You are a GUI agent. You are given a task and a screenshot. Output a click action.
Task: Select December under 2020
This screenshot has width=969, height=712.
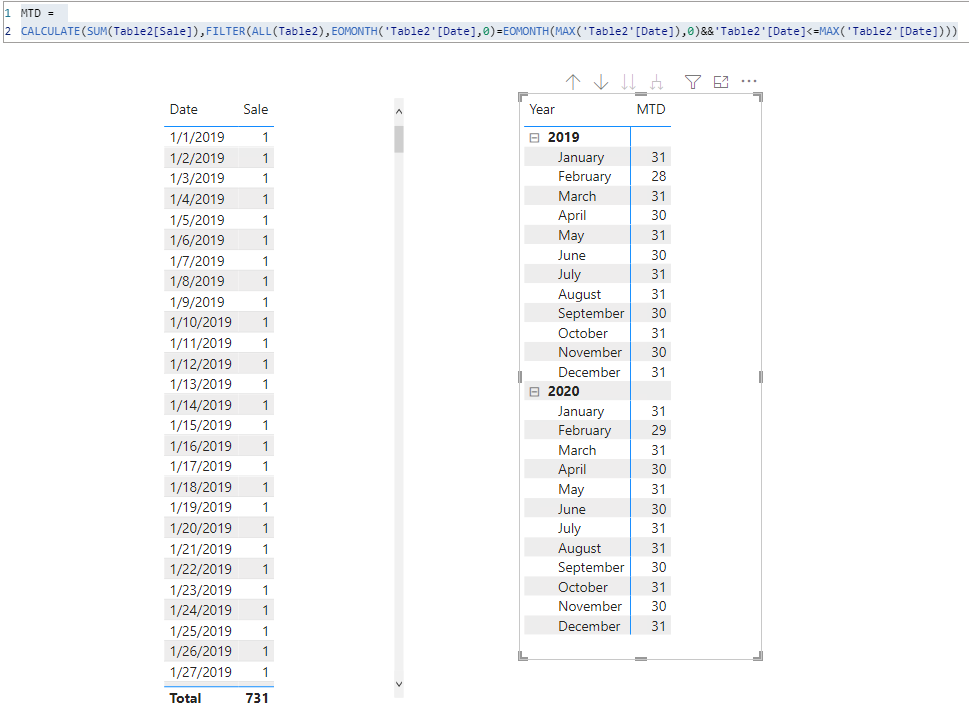tap(589, 626)
